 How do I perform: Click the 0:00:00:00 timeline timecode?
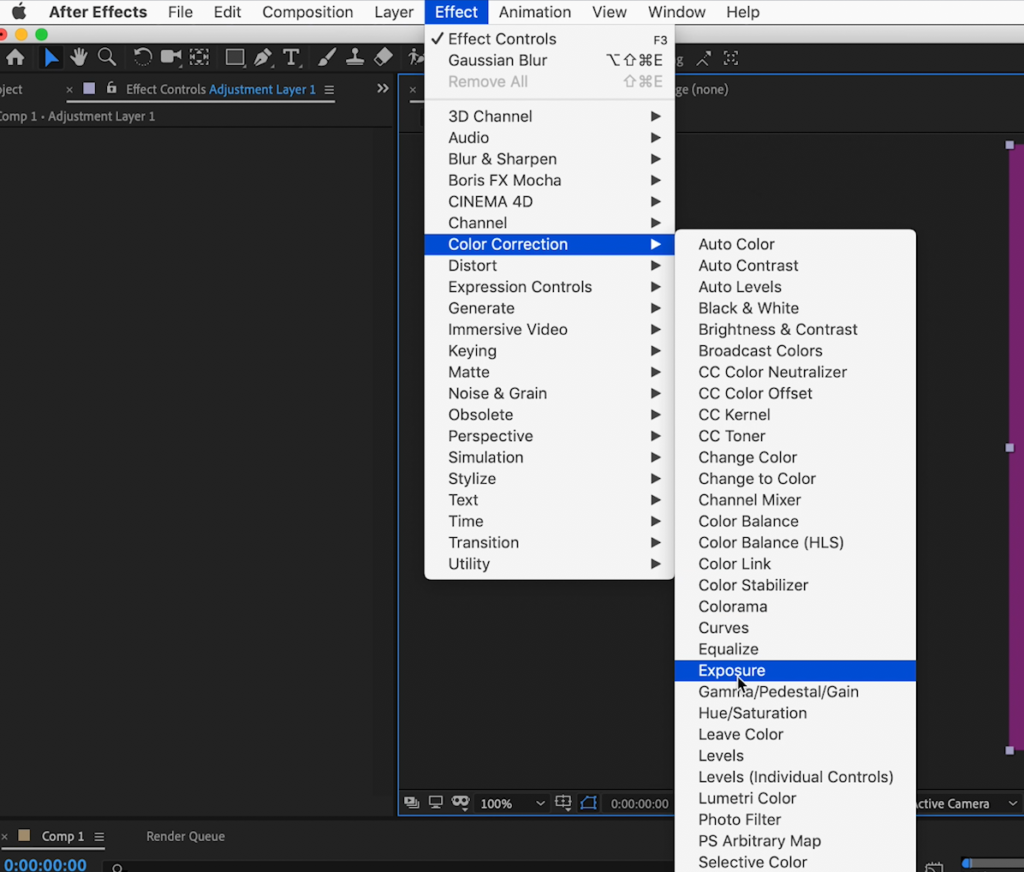click(45, 864)
